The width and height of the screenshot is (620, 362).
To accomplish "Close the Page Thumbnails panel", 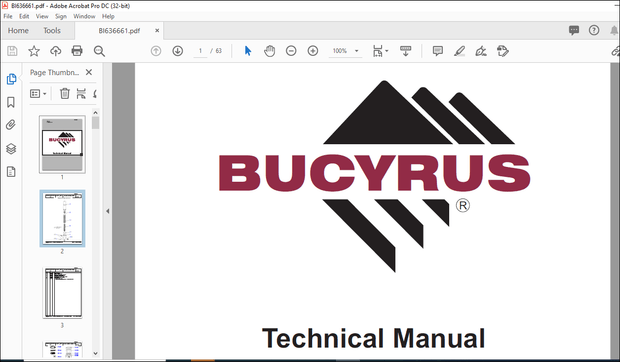I will [x=89, y=72].
